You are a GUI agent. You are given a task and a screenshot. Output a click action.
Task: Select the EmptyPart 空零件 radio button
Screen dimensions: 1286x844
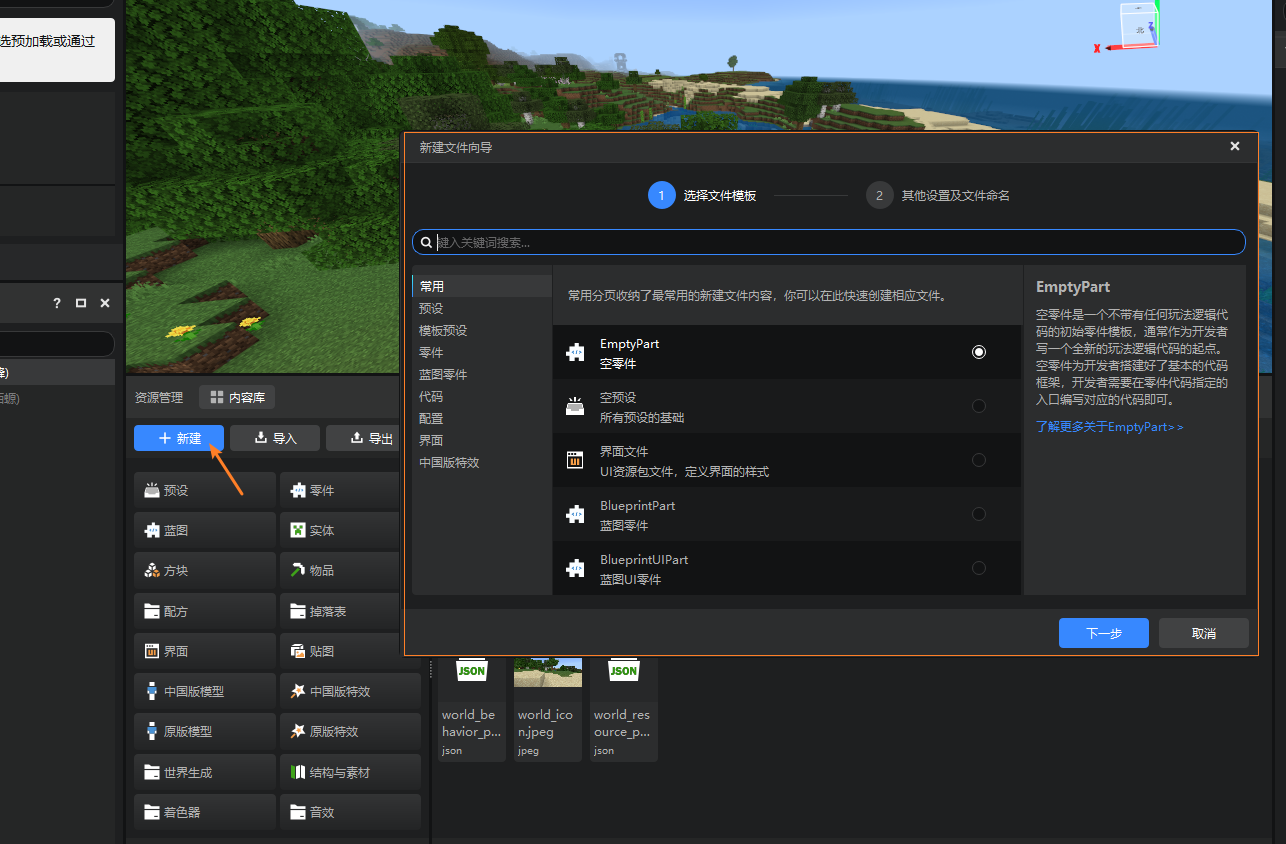pyautogui.click(x=978, y=352)
